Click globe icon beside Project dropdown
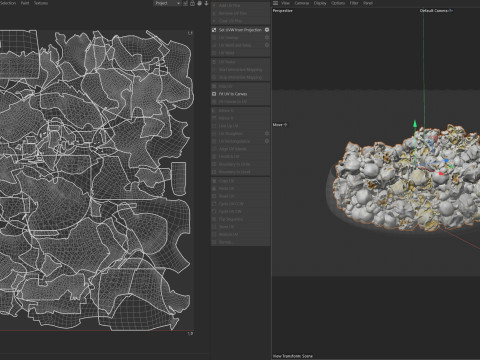Screen dimensions: 480x360 point(199,3)
